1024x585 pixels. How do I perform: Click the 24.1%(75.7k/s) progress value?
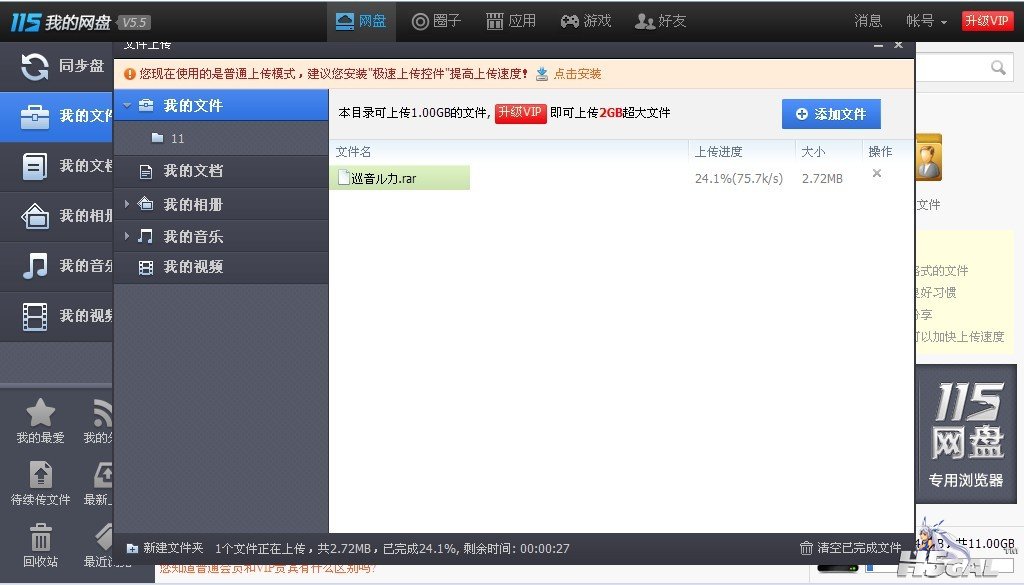pos(739,178)
